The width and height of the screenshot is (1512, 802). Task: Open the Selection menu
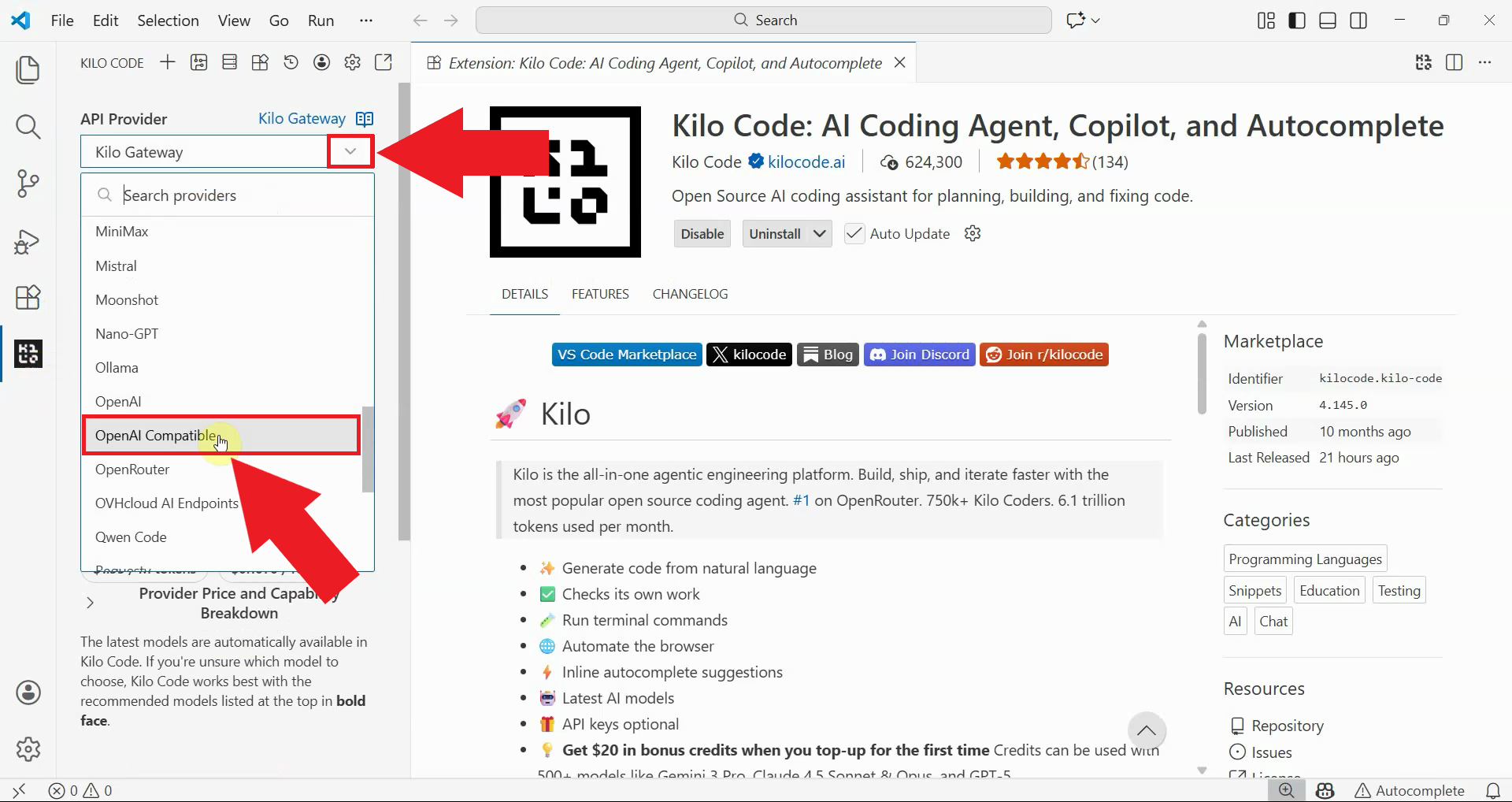[x=168, y=20]
